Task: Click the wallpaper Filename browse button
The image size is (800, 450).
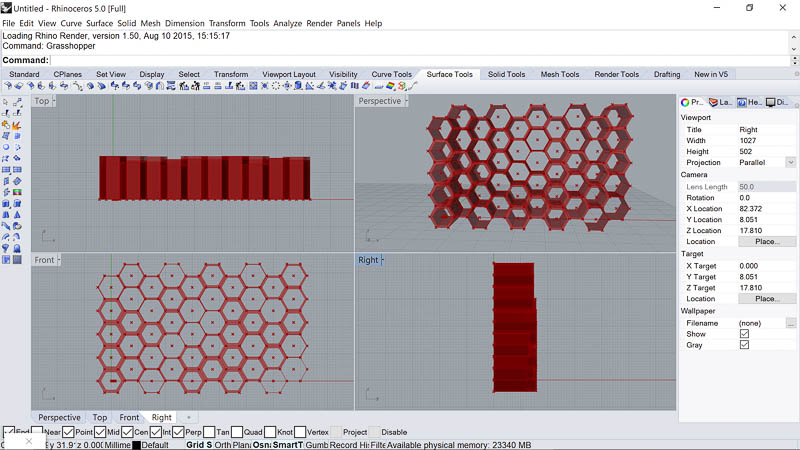Action: (790, 323)
